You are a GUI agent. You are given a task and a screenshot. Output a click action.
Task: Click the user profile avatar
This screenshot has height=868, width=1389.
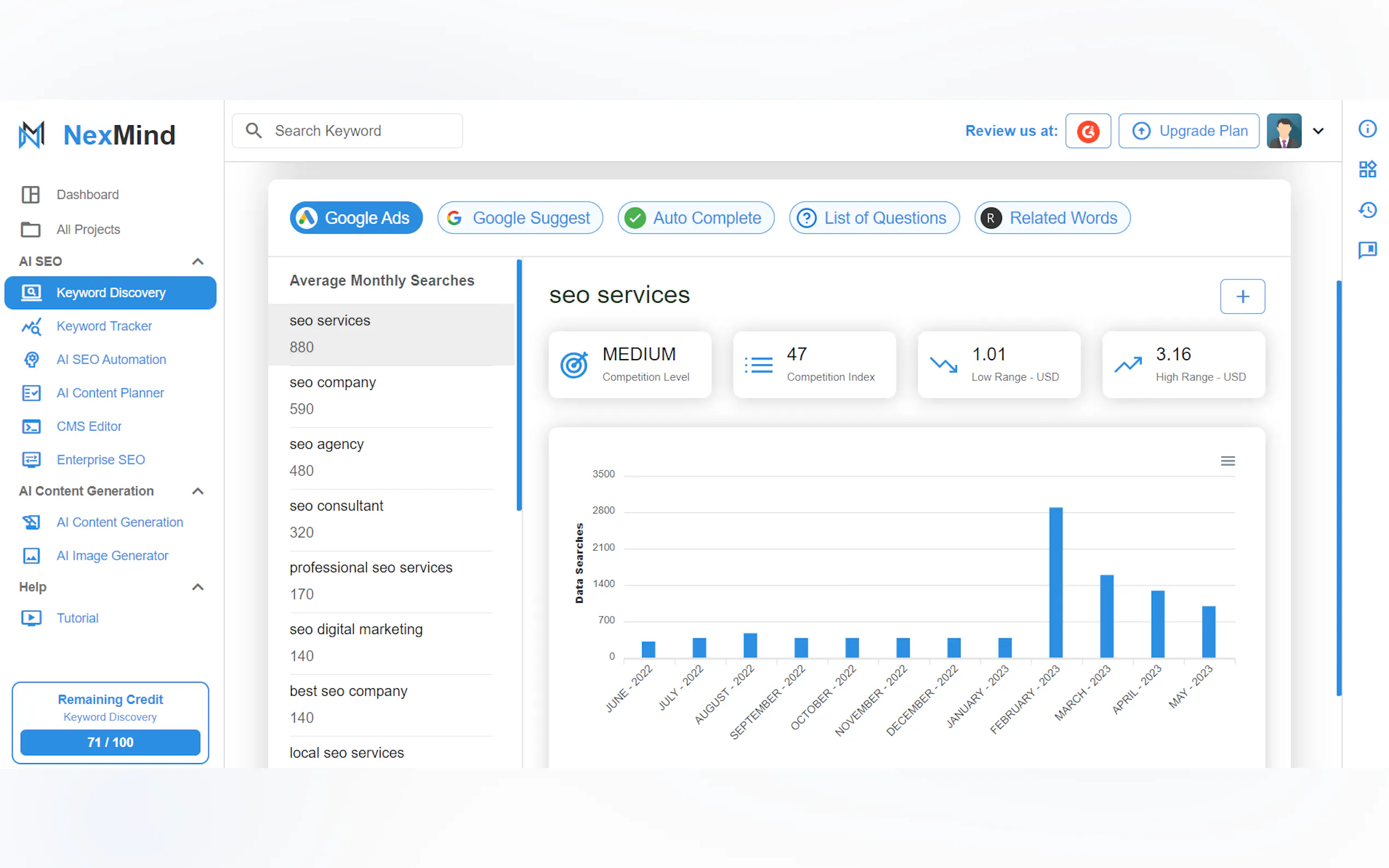click(x=1283, y=131)
